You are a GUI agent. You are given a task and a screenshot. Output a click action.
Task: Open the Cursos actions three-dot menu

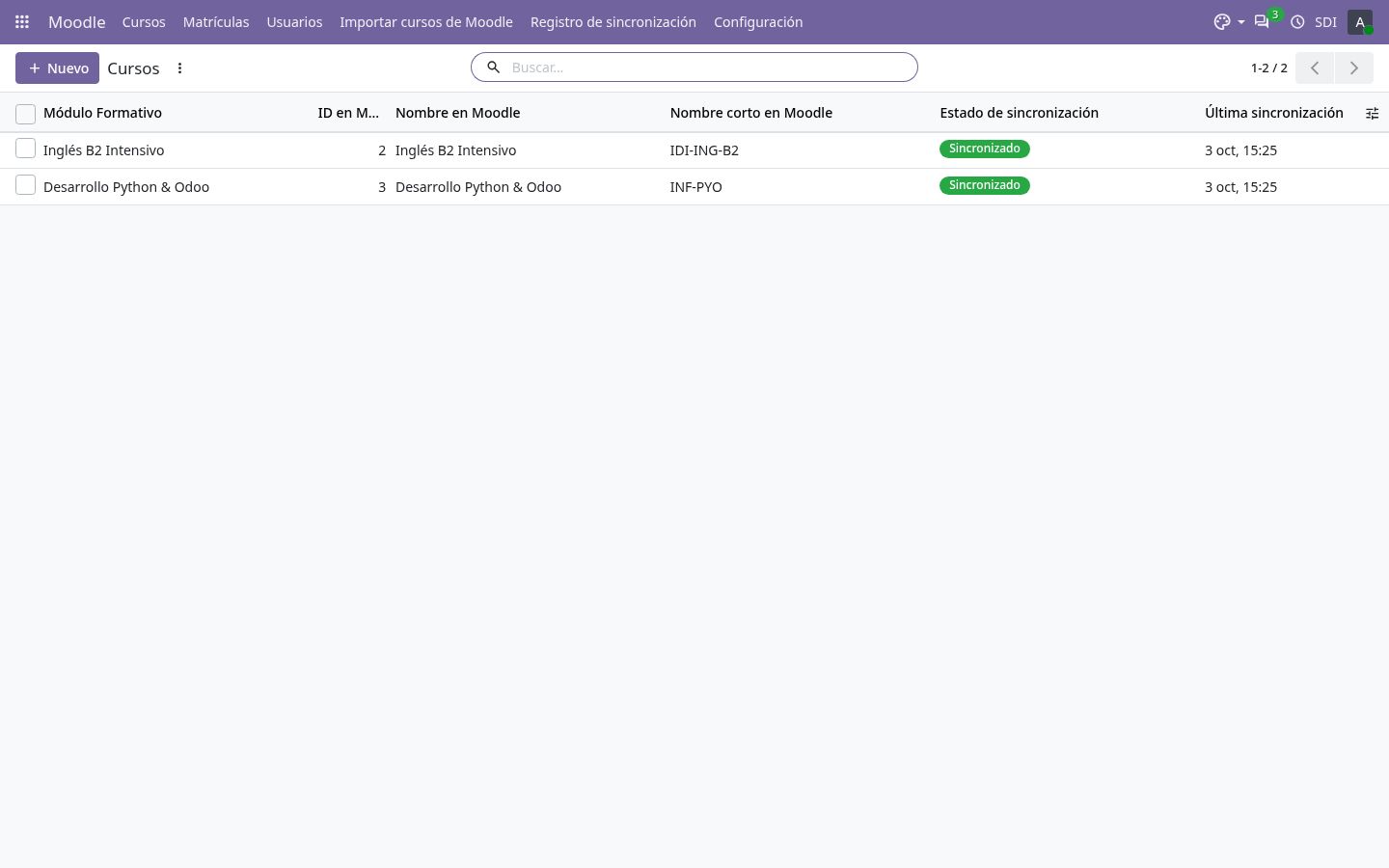pos(179,68)
